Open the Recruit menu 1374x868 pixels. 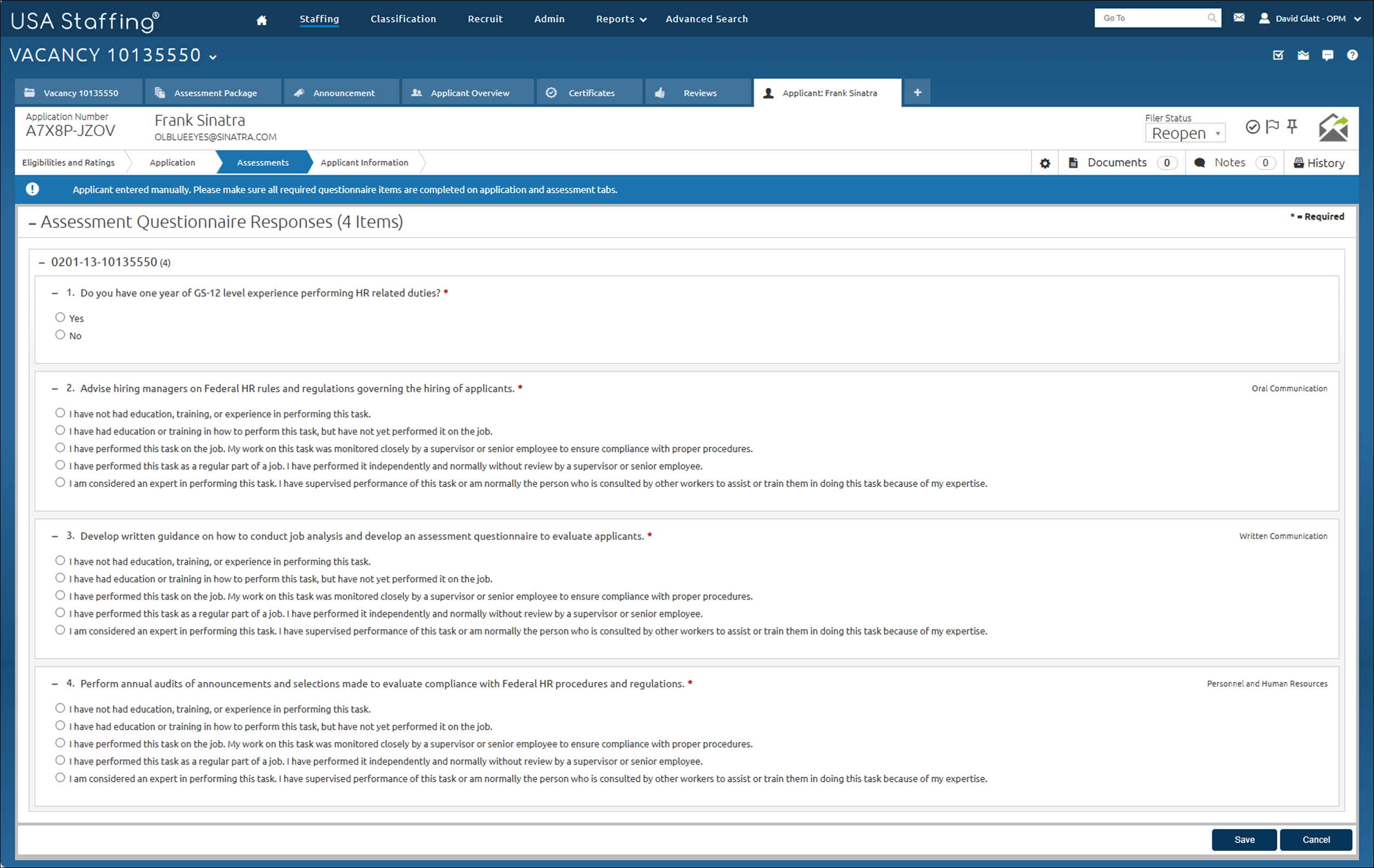pyautogui.click(x=485, y=19)
